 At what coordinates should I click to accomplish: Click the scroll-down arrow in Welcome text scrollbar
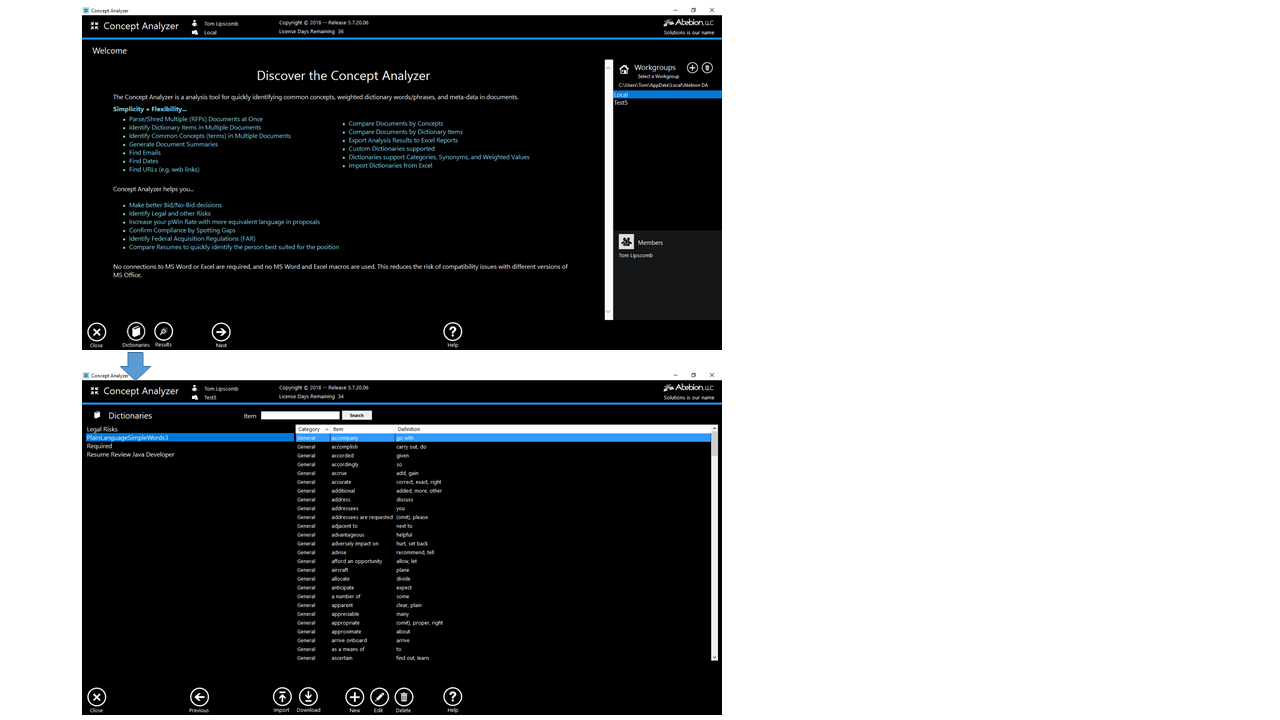pyautogui.click(x=608, y=314)
